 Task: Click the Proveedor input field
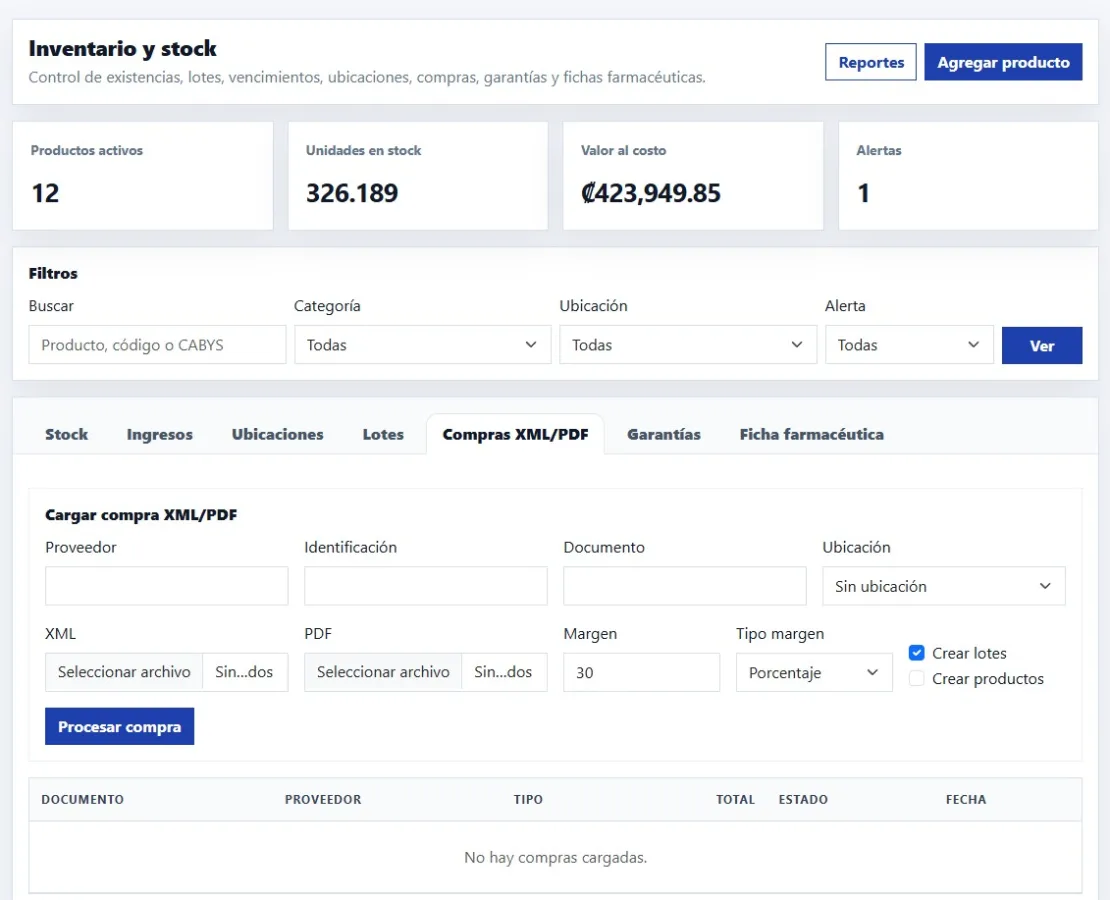pyautogui.click(x=166, y=586)
